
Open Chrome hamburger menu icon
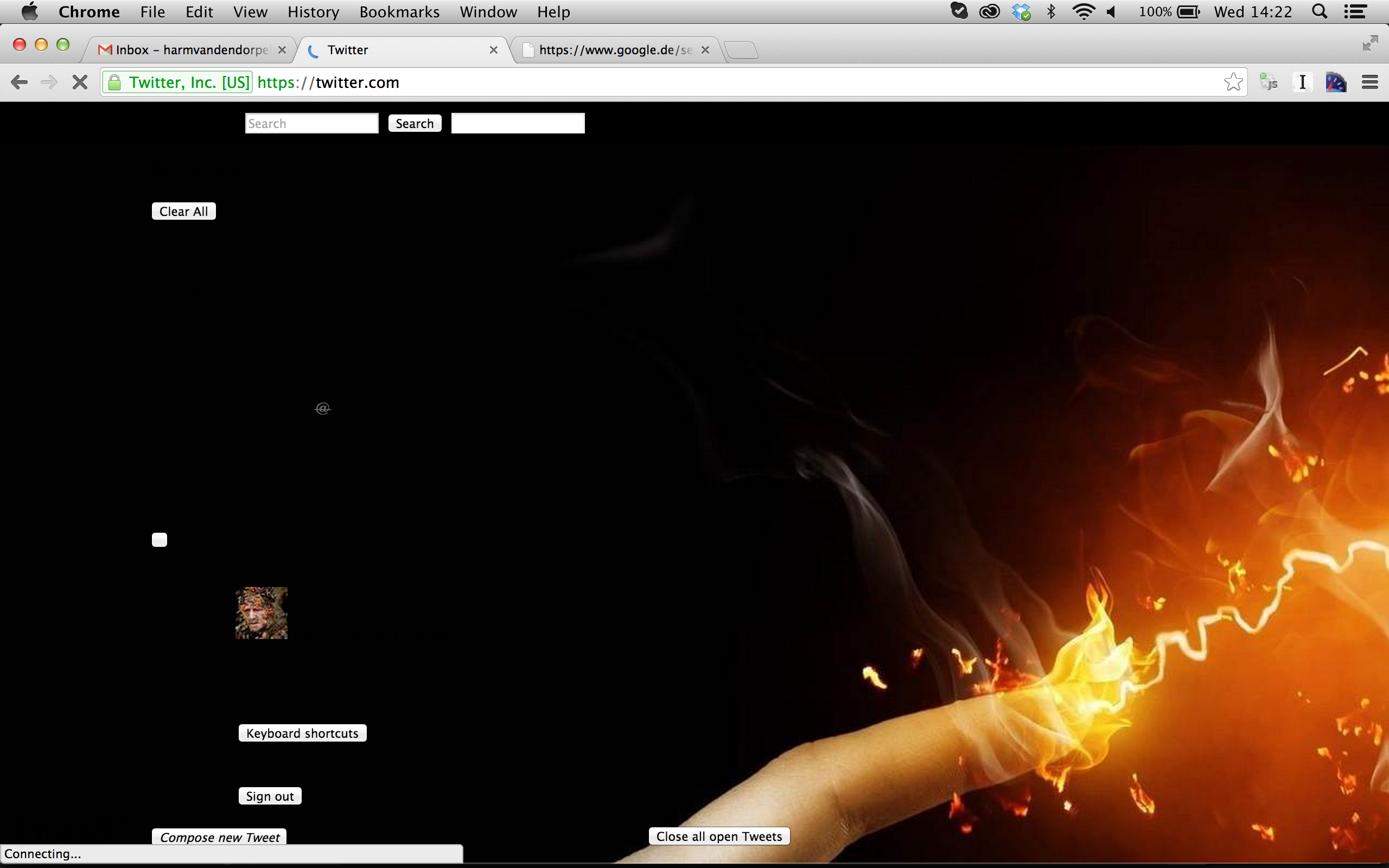click(x=1369, y=82)
